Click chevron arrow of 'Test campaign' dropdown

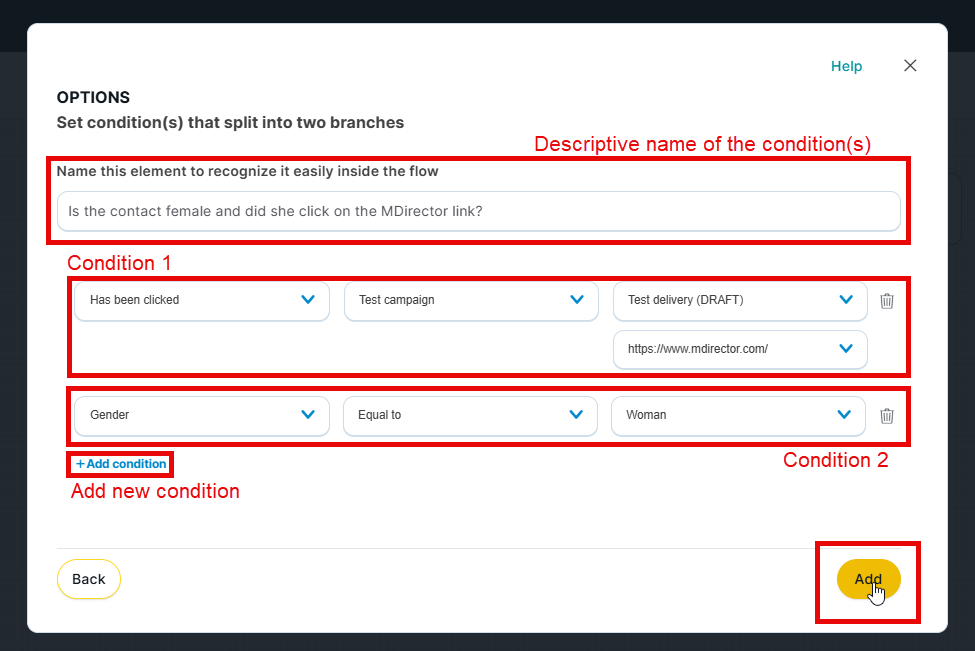coord(577,300)
